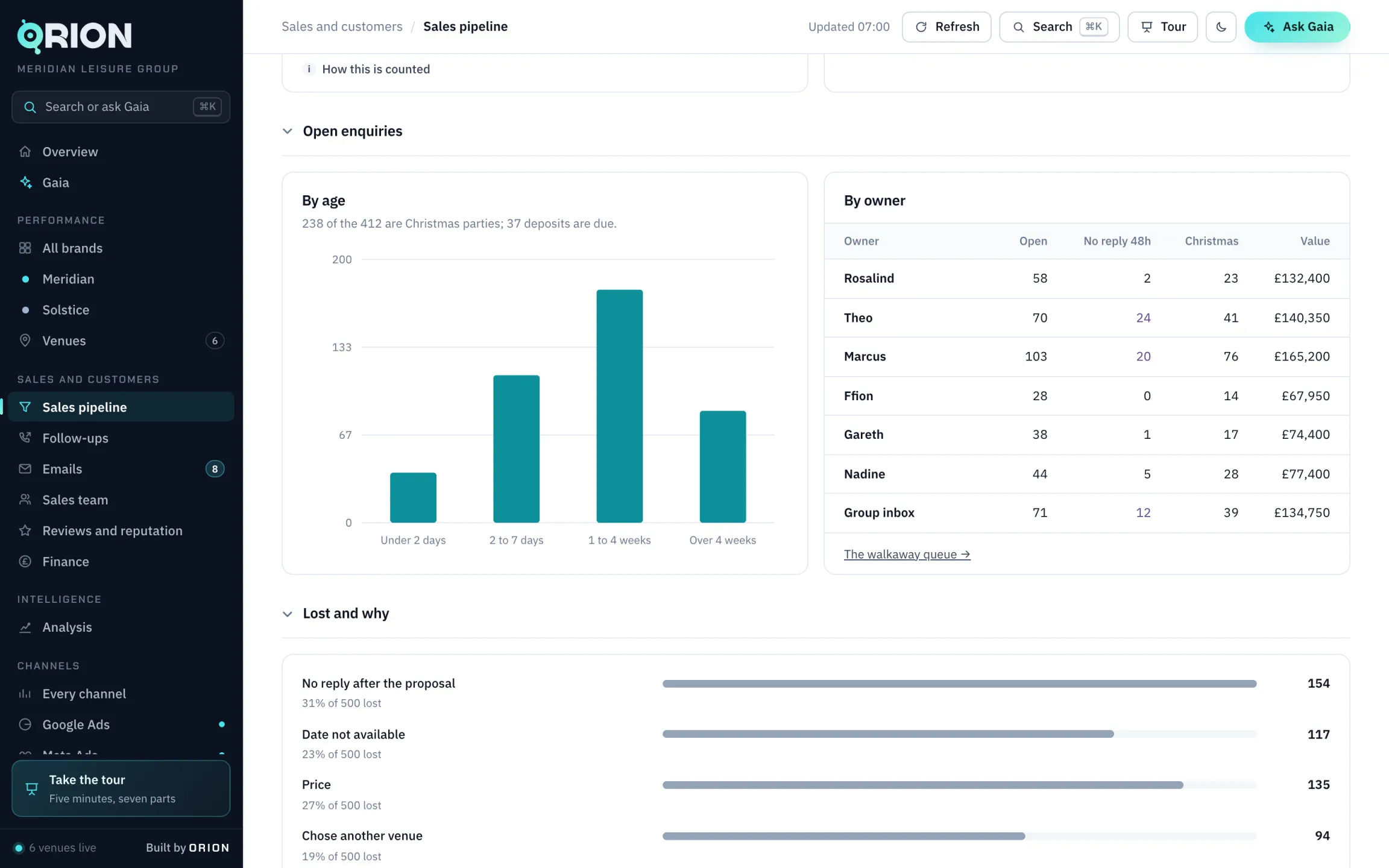This screenshot has width=1389, height=868.
Task: Open The walkaway queue link
Action: 907,554
